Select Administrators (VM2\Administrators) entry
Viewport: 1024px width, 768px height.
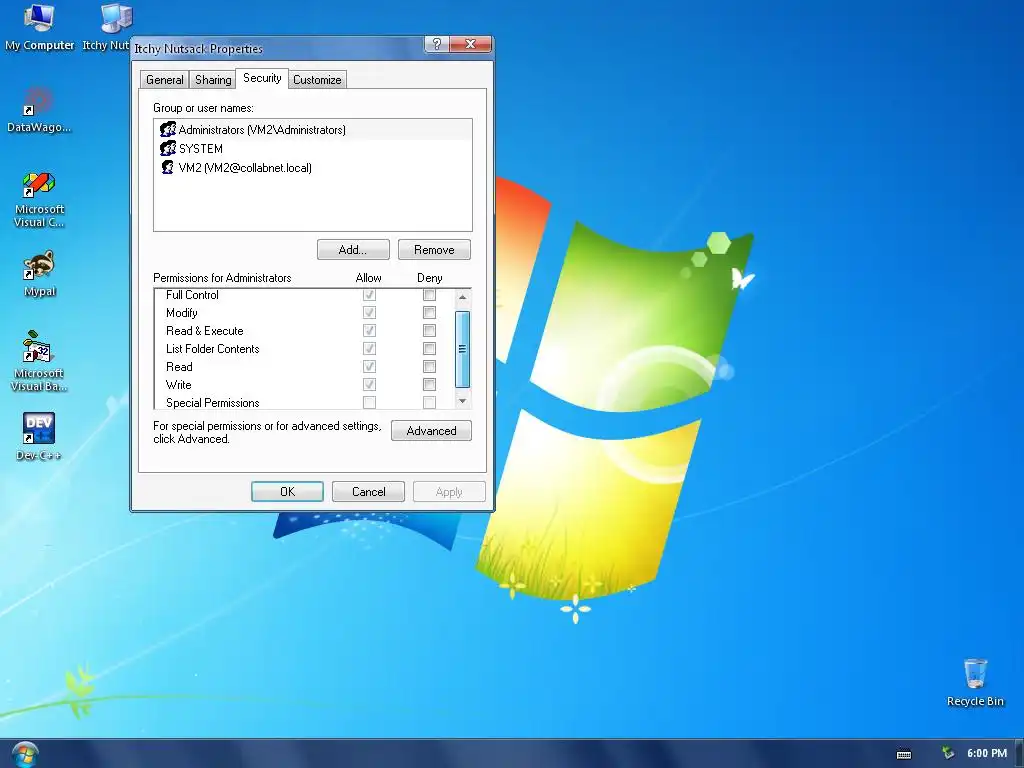coord(313,129)
